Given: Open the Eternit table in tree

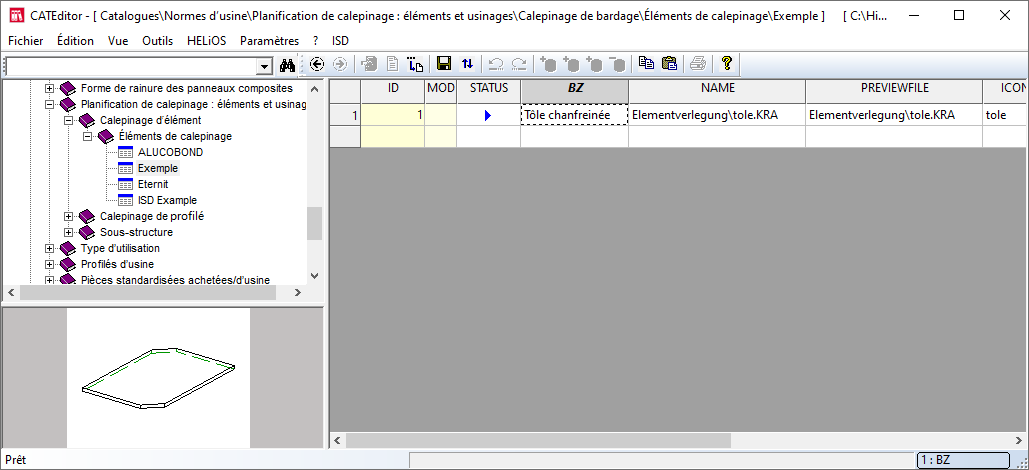Looking at the screenshot, I should (152, 184).
